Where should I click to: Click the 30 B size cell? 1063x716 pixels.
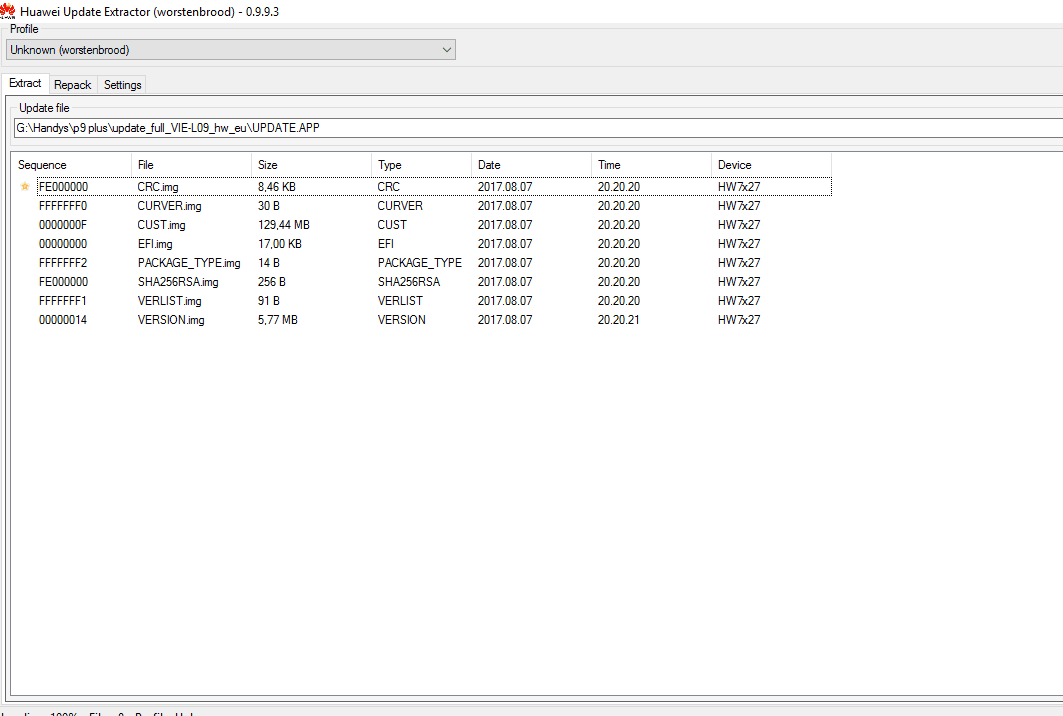268,205
